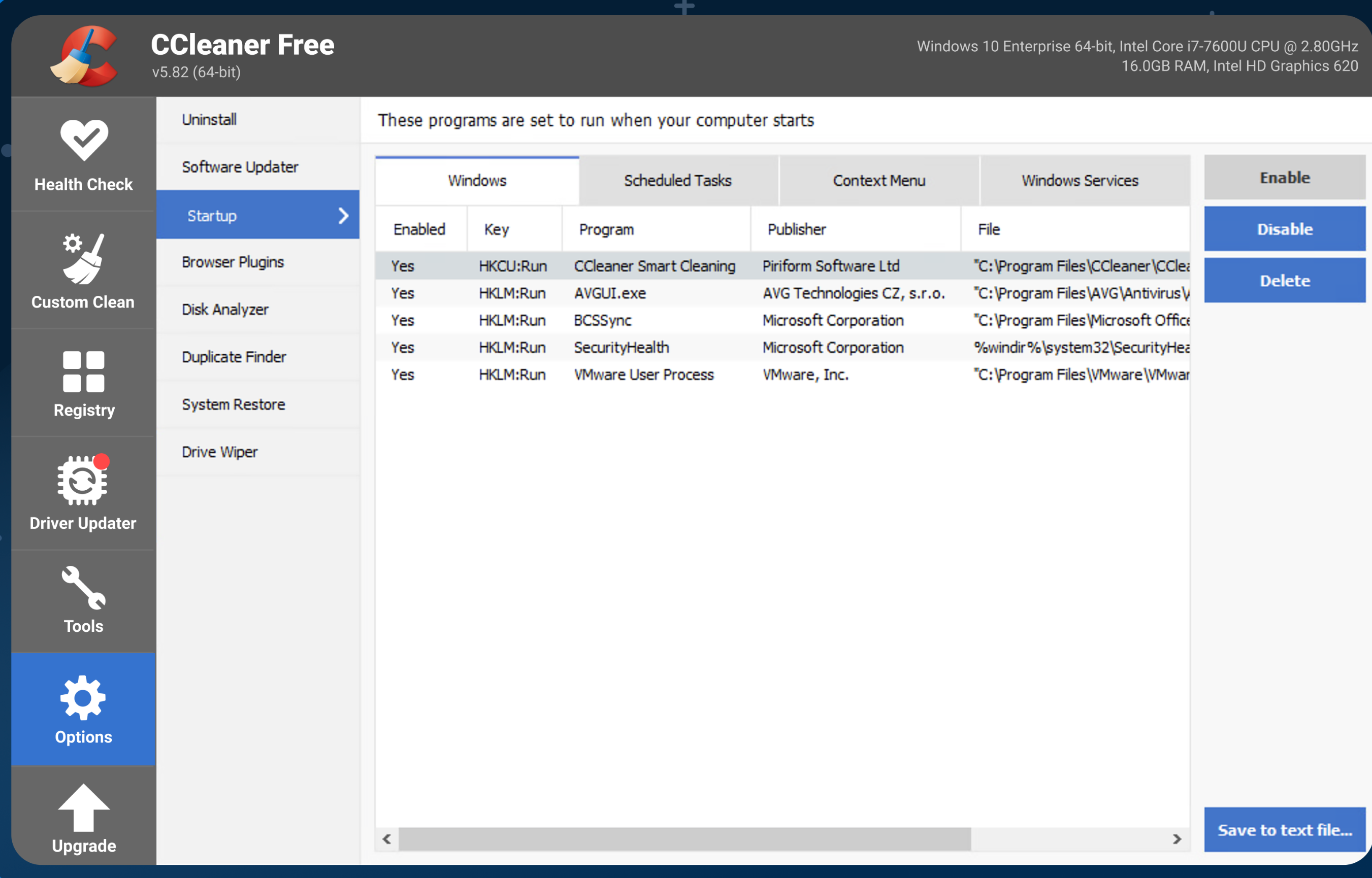Select Uninstall in the Tools menu
The height and width of the screenshot is (878, 1372).
point(209,119)
